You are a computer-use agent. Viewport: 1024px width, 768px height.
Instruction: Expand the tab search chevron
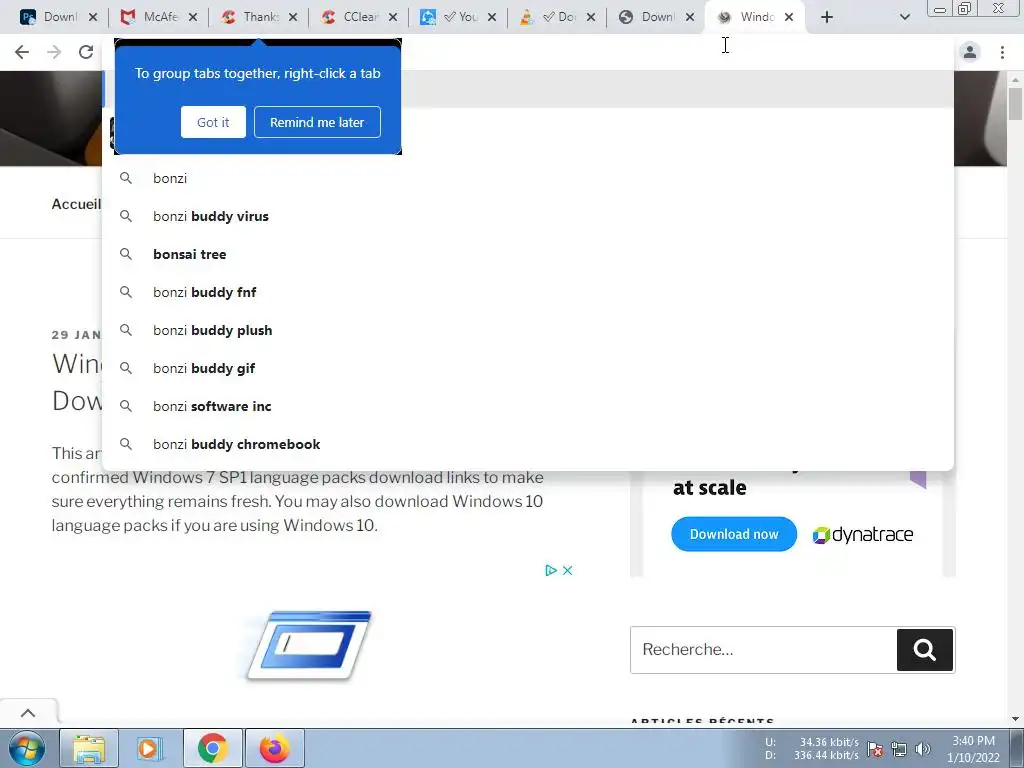(x=904, y=18)
